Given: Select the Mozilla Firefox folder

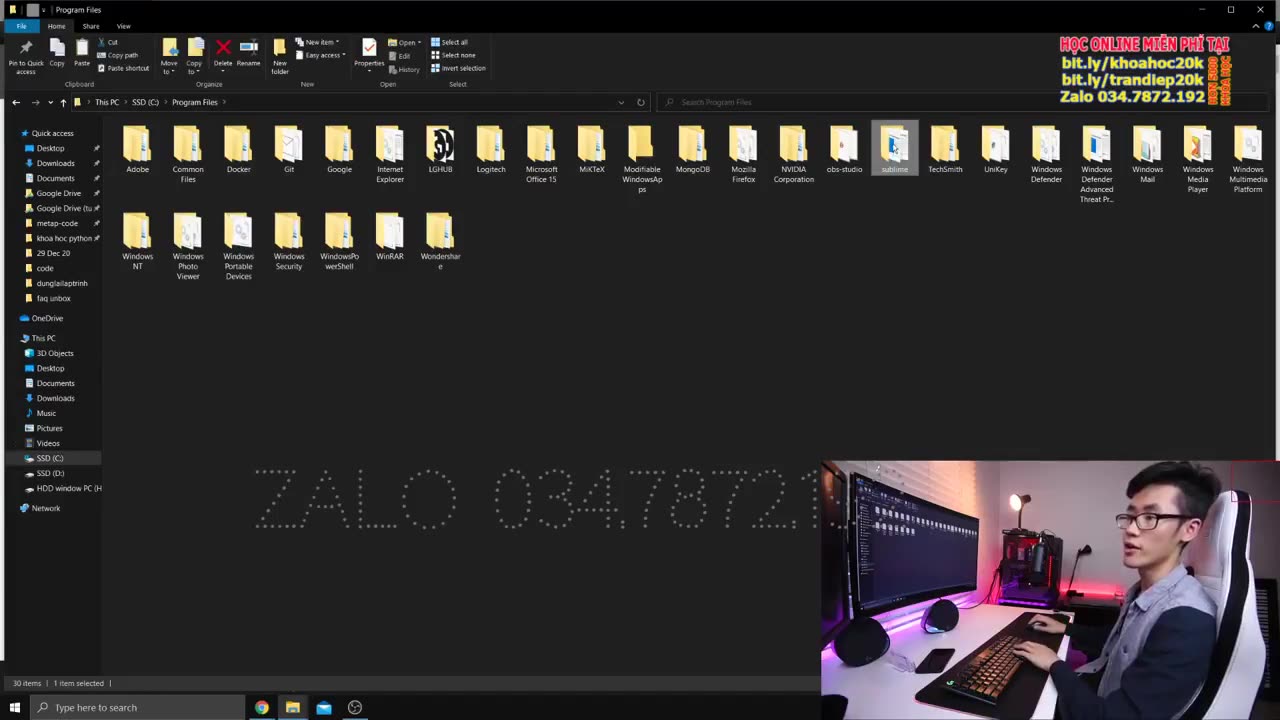Looking at the screenshot, I should (x=743, y=155).
